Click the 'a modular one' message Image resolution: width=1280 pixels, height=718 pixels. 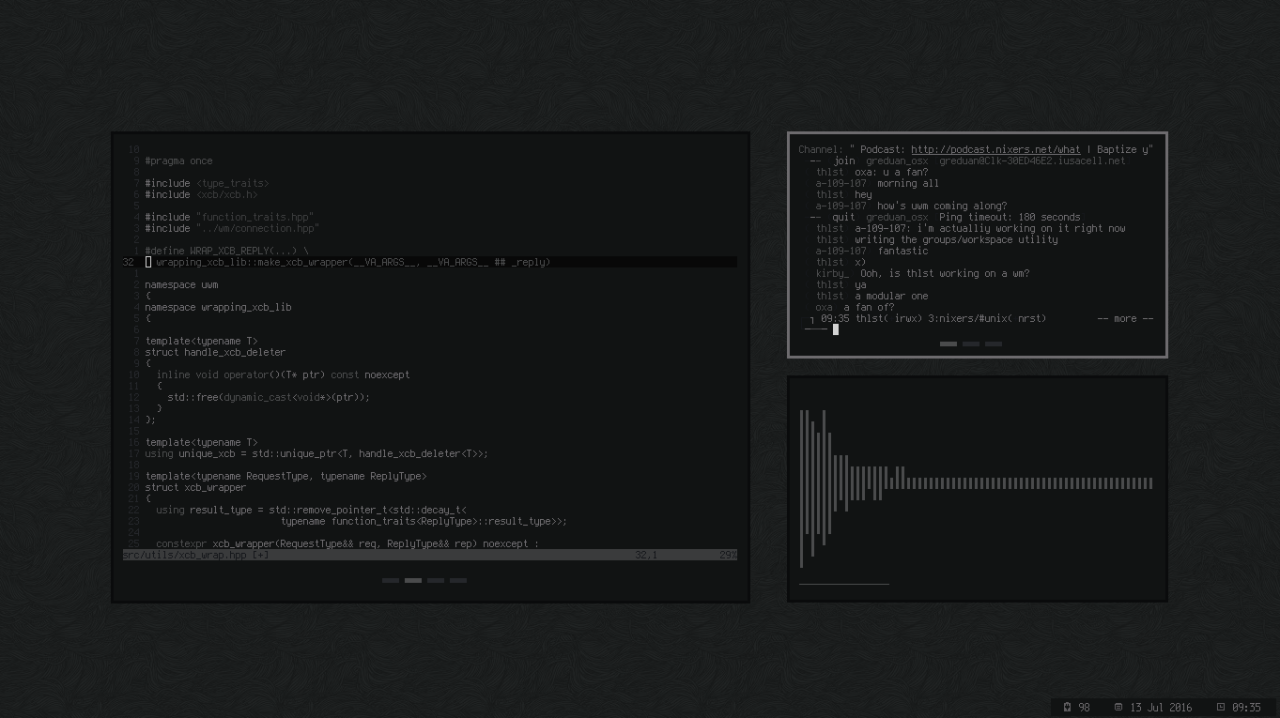pos(891,296)
